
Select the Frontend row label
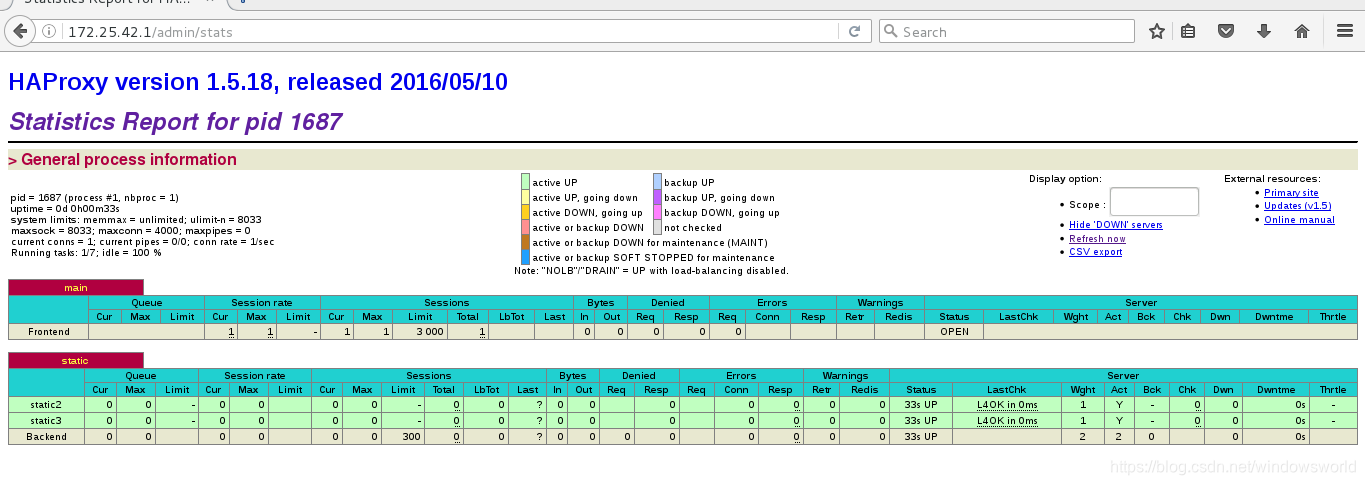(48, 331)
